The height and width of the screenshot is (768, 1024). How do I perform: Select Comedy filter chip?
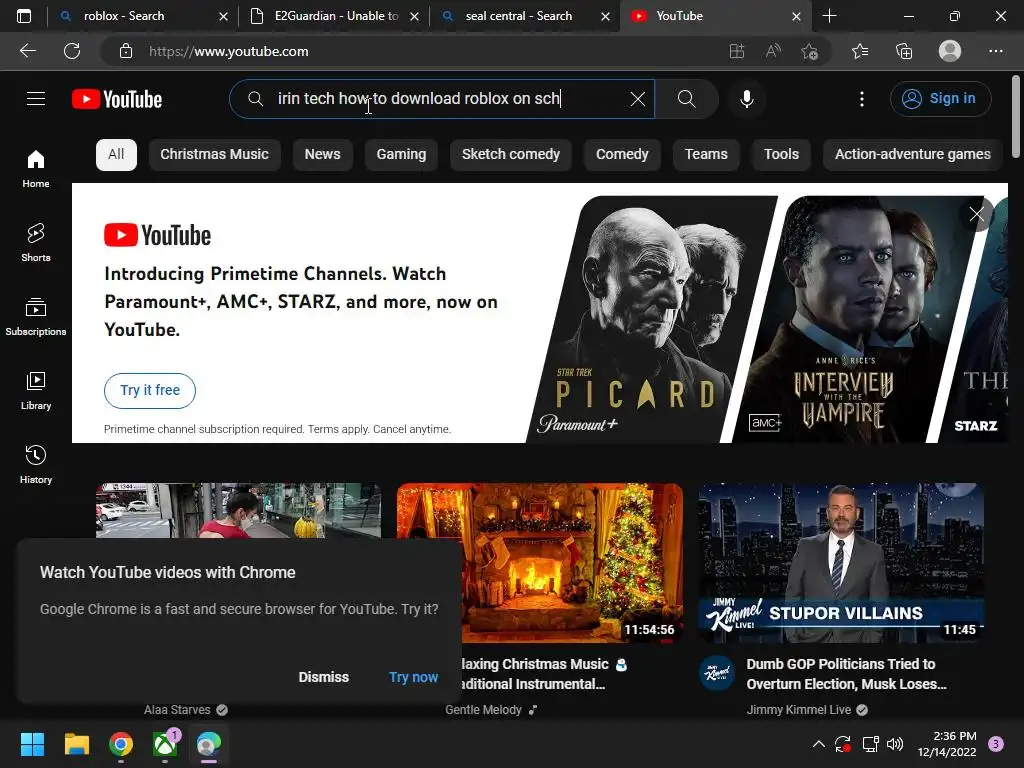click(622, 154)
